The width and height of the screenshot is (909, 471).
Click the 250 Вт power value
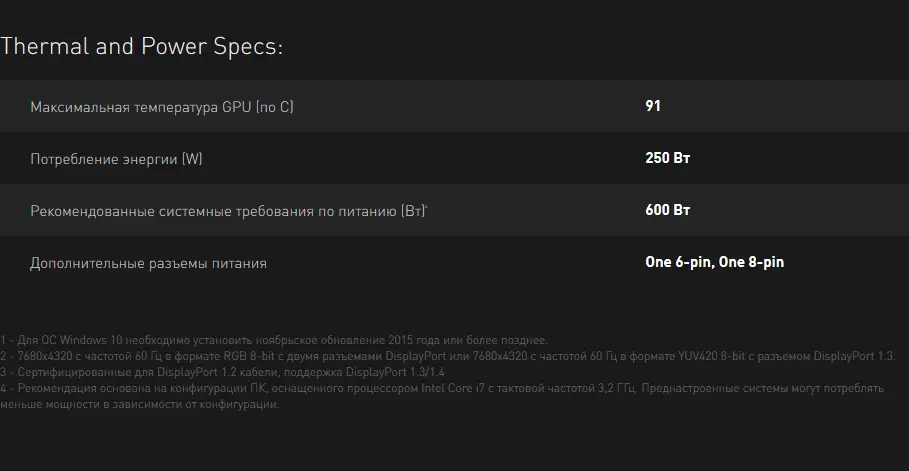[667, 158]
